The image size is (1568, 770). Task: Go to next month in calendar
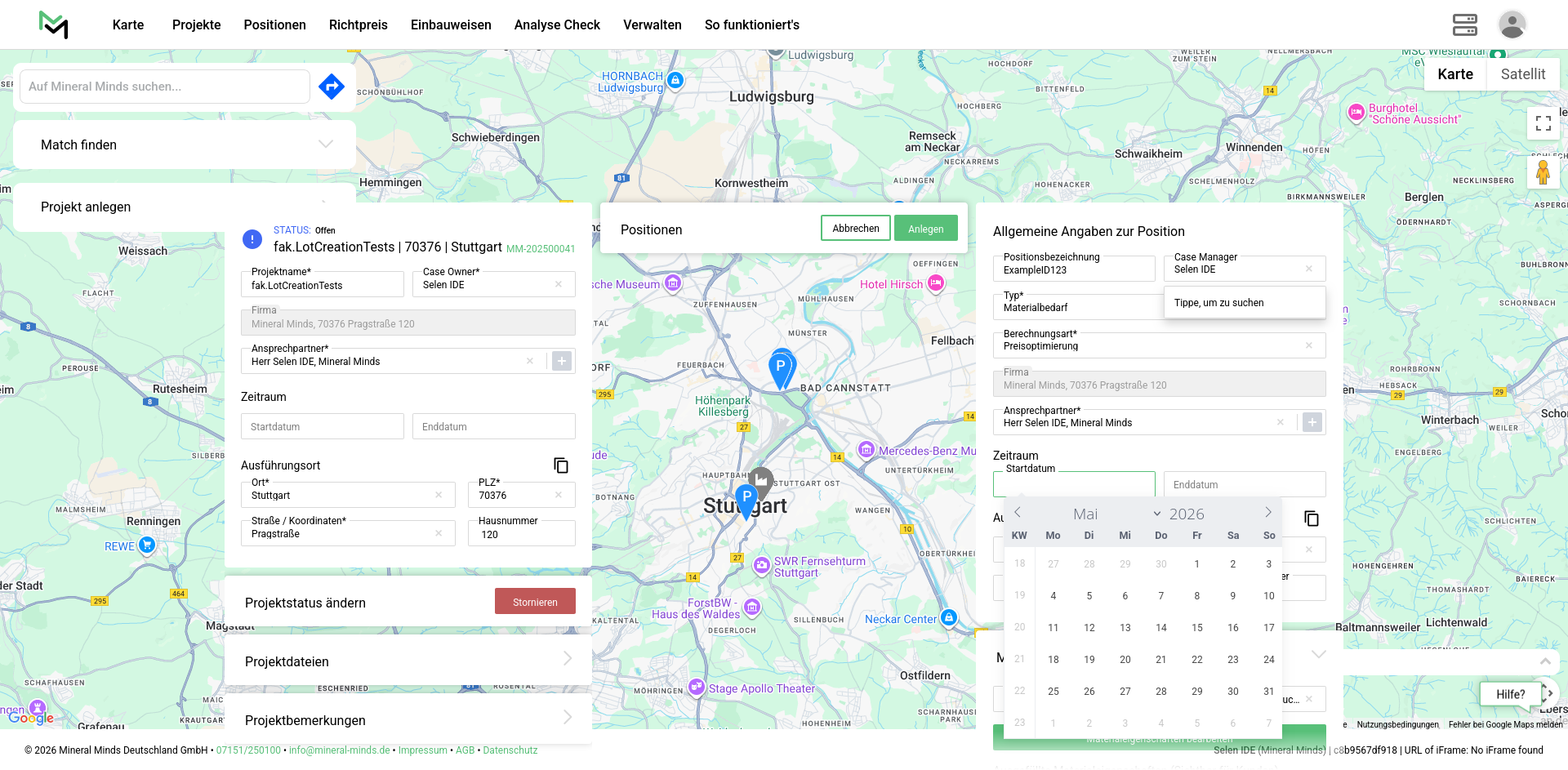pyautogui.click(x=1267, y=513)
